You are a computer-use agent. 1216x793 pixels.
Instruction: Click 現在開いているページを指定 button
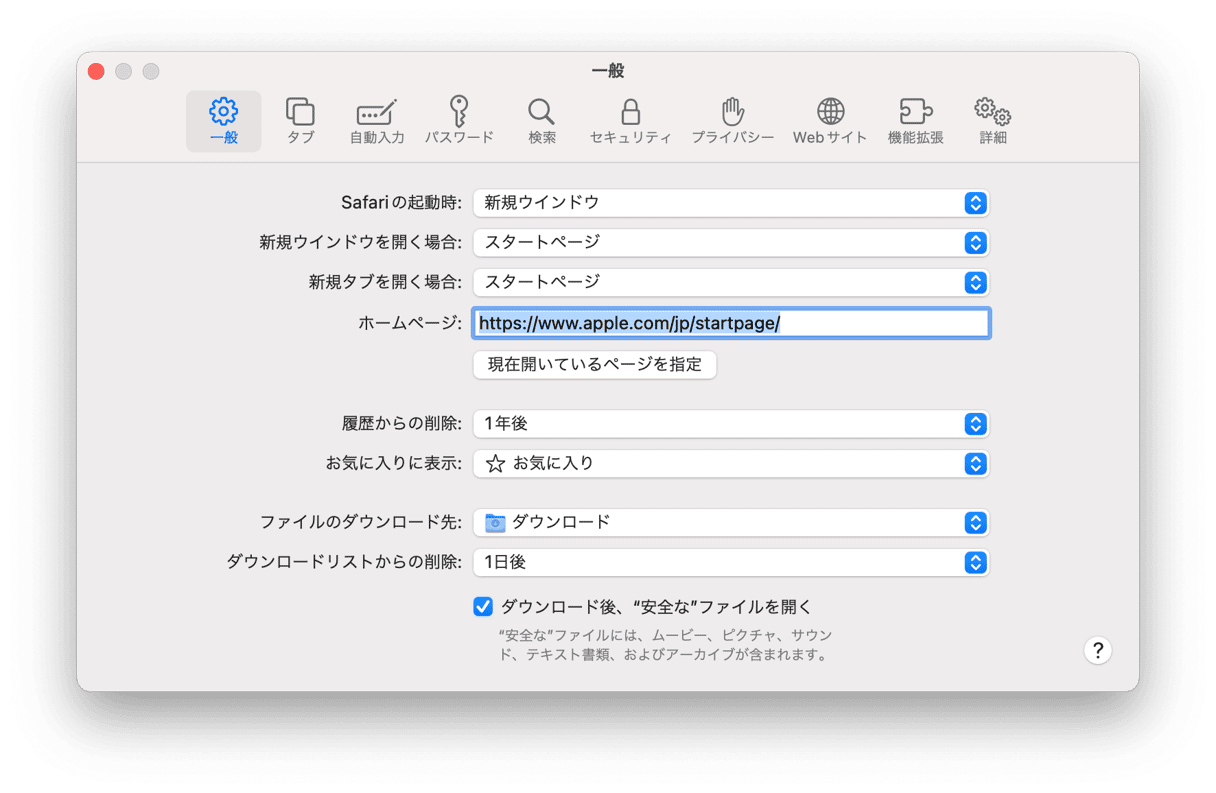(595, 364)
